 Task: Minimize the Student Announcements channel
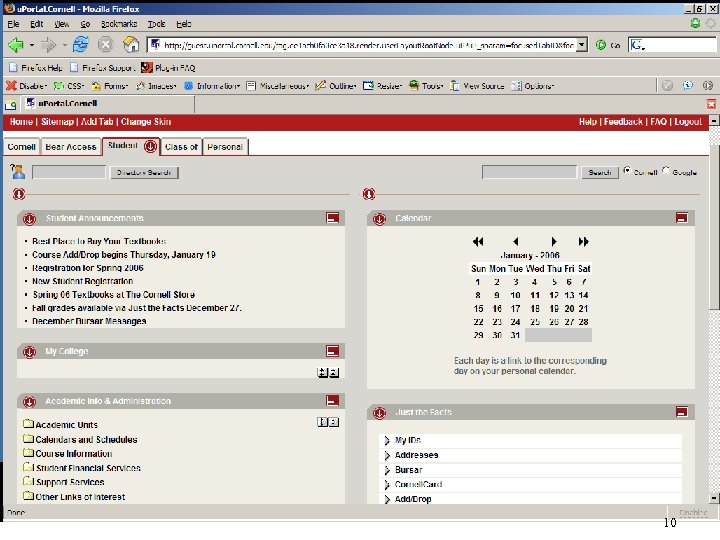coord(332,218)
